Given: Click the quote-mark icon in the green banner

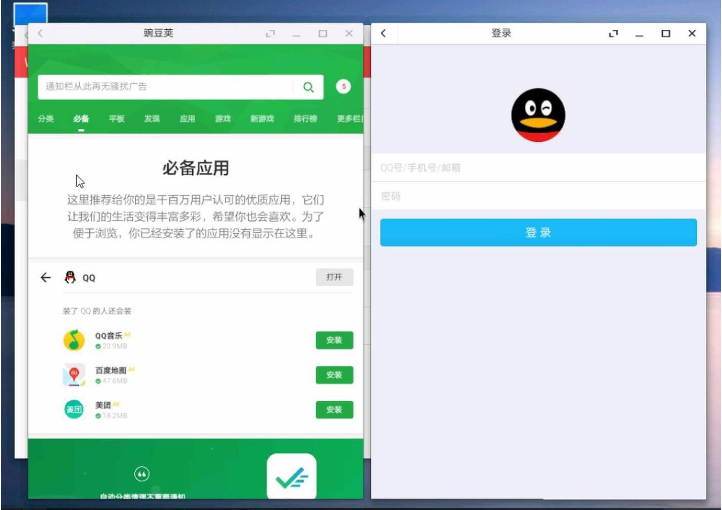Looking at the screenshot, I should [x=141, y=474].
